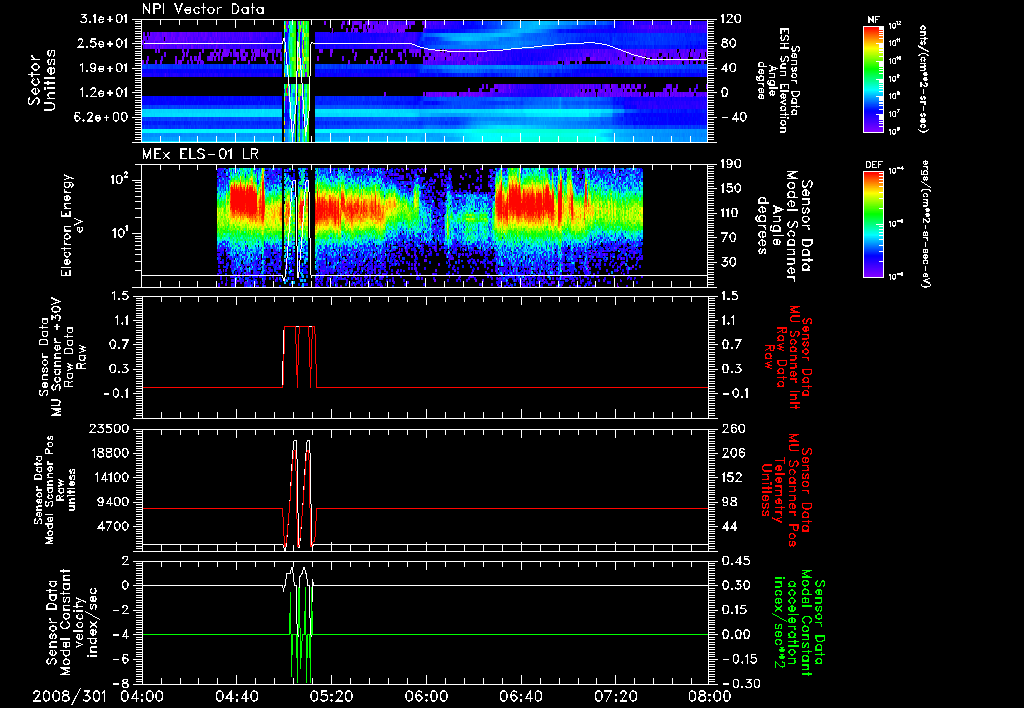1024x708 pixels.
Task: Click the NPI sector spectrogram plot
Action: point(425,81)
